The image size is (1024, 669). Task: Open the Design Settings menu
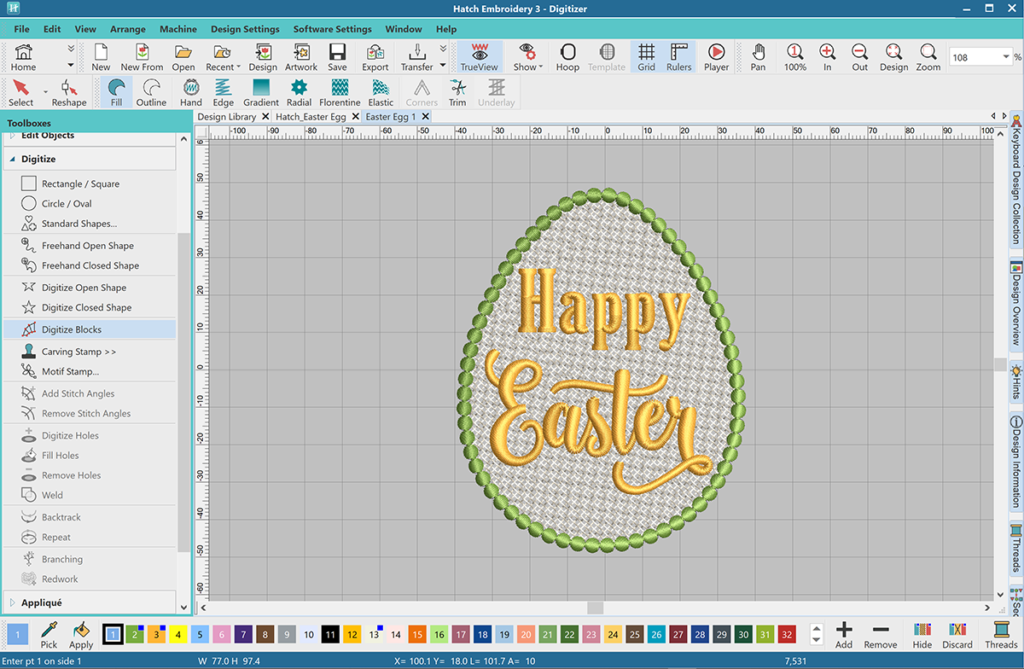point(245,29)
